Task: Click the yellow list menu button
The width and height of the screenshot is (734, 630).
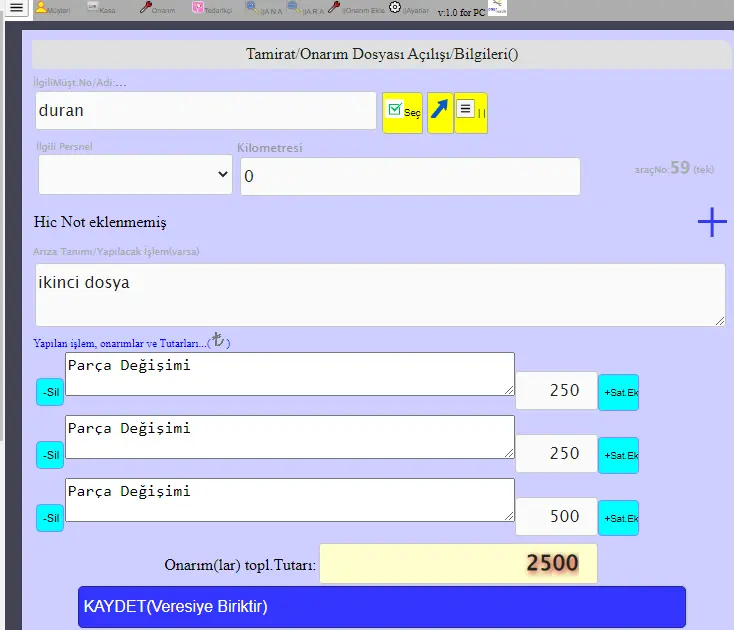Action: (470, 112)
